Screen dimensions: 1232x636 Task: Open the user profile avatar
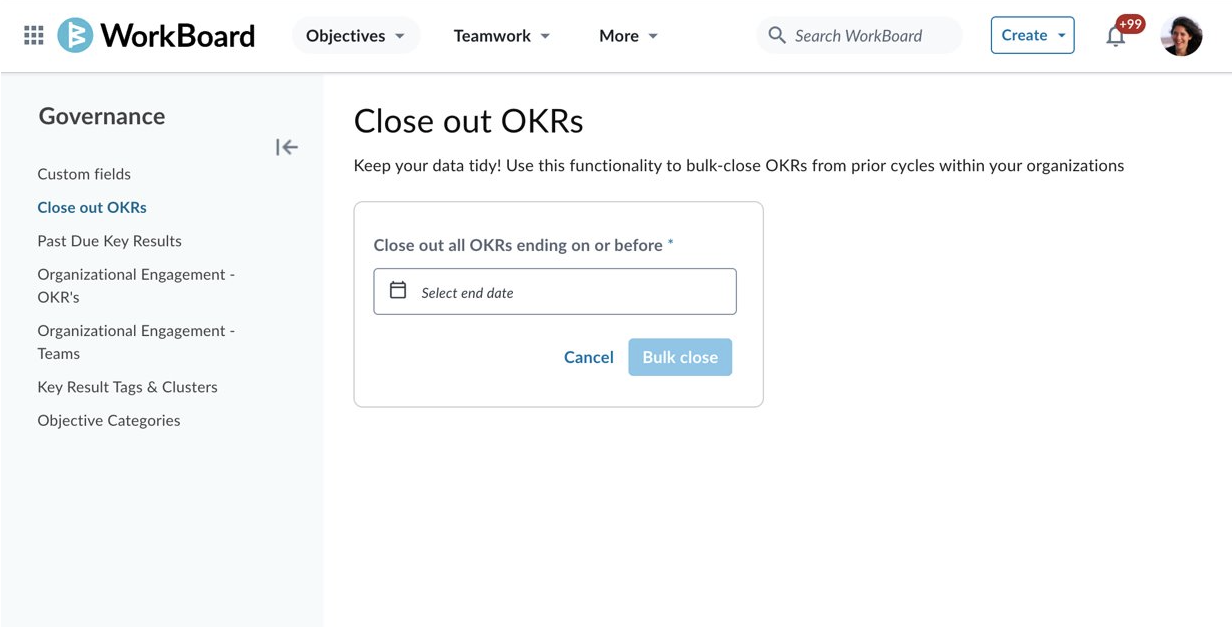(1181, 36)
